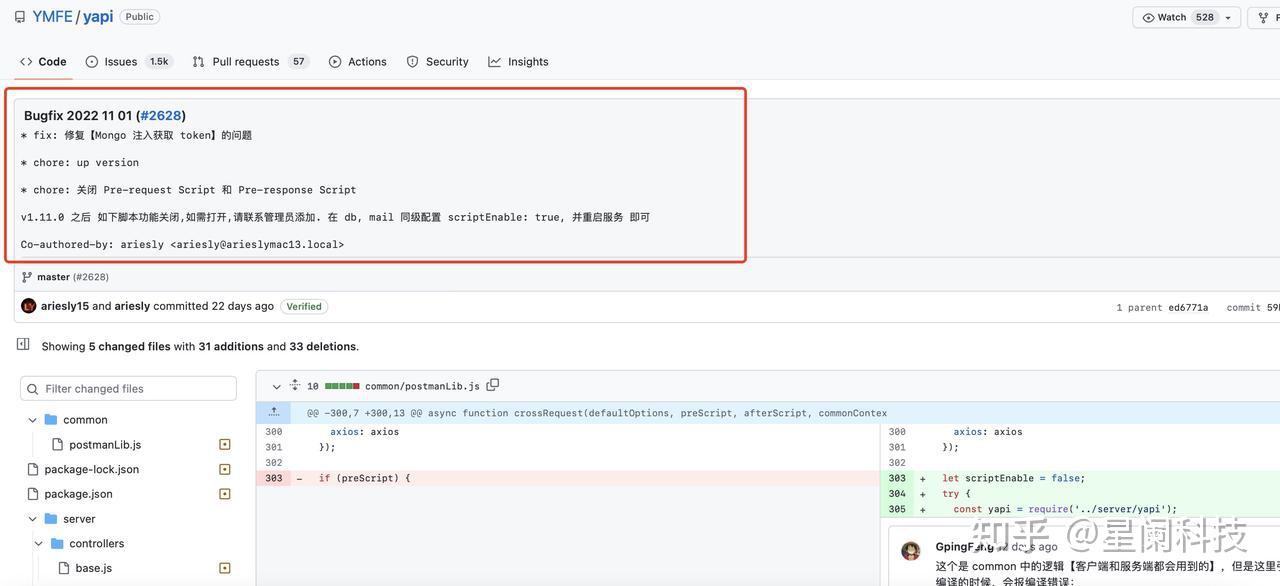This screenshot has width=1280, height=586.
Task: Click the 5 changed files summary link
Action: point(130,347)
